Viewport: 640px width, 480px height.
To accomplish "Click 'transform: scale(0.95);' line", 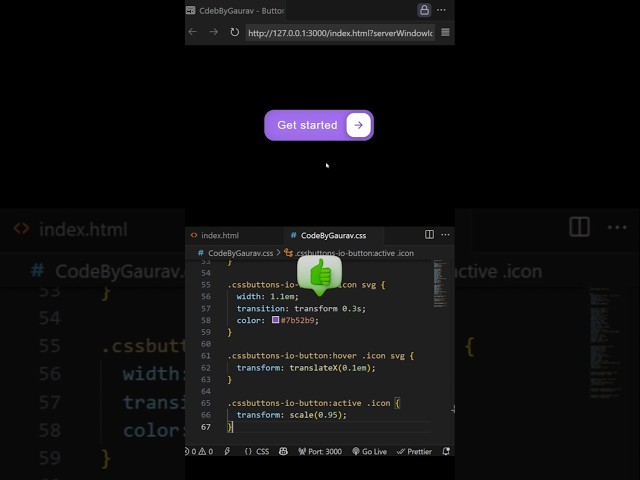I will pyautogui.click(x=291, y=415).
